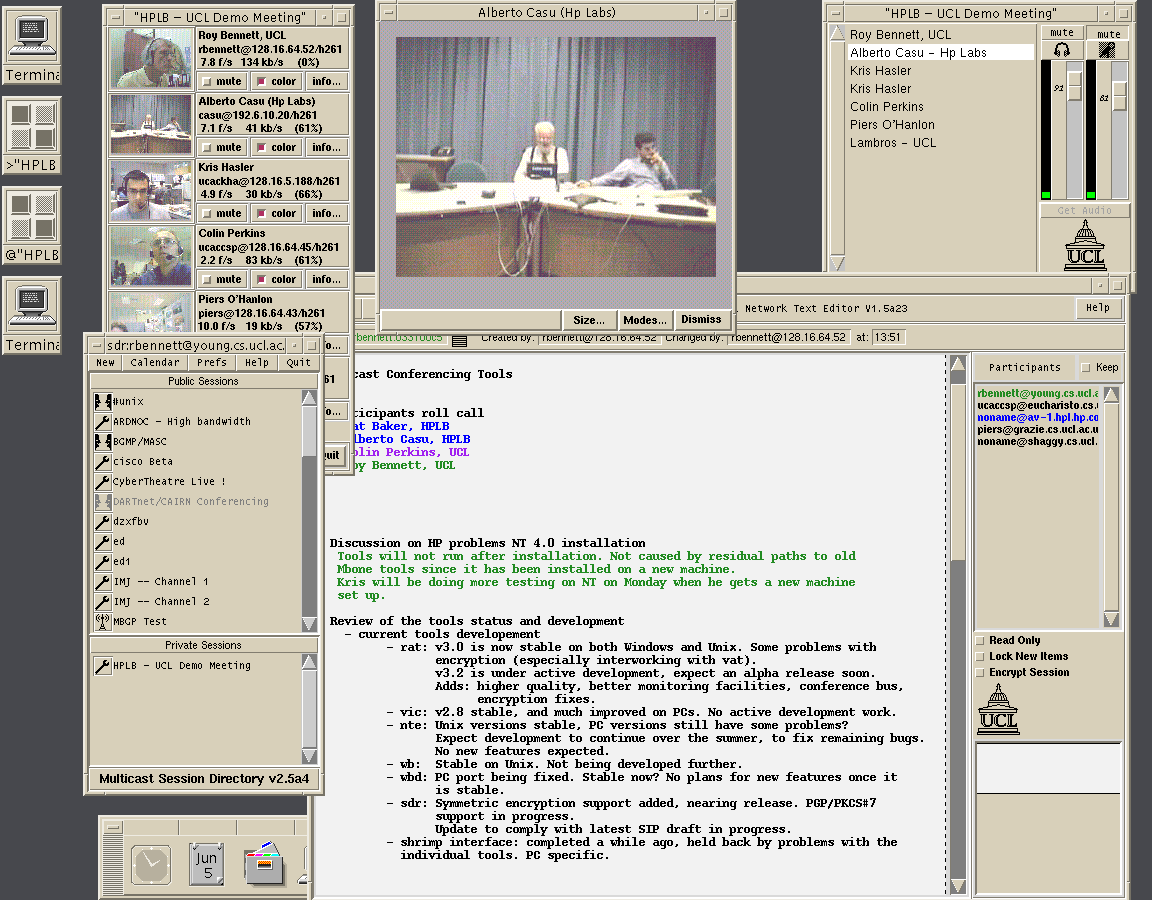The height and width of the screenshot is (900, 1152).
Task: Select the dzxfbv session icon
Action: pyautogui.click(x=103, y=521)
